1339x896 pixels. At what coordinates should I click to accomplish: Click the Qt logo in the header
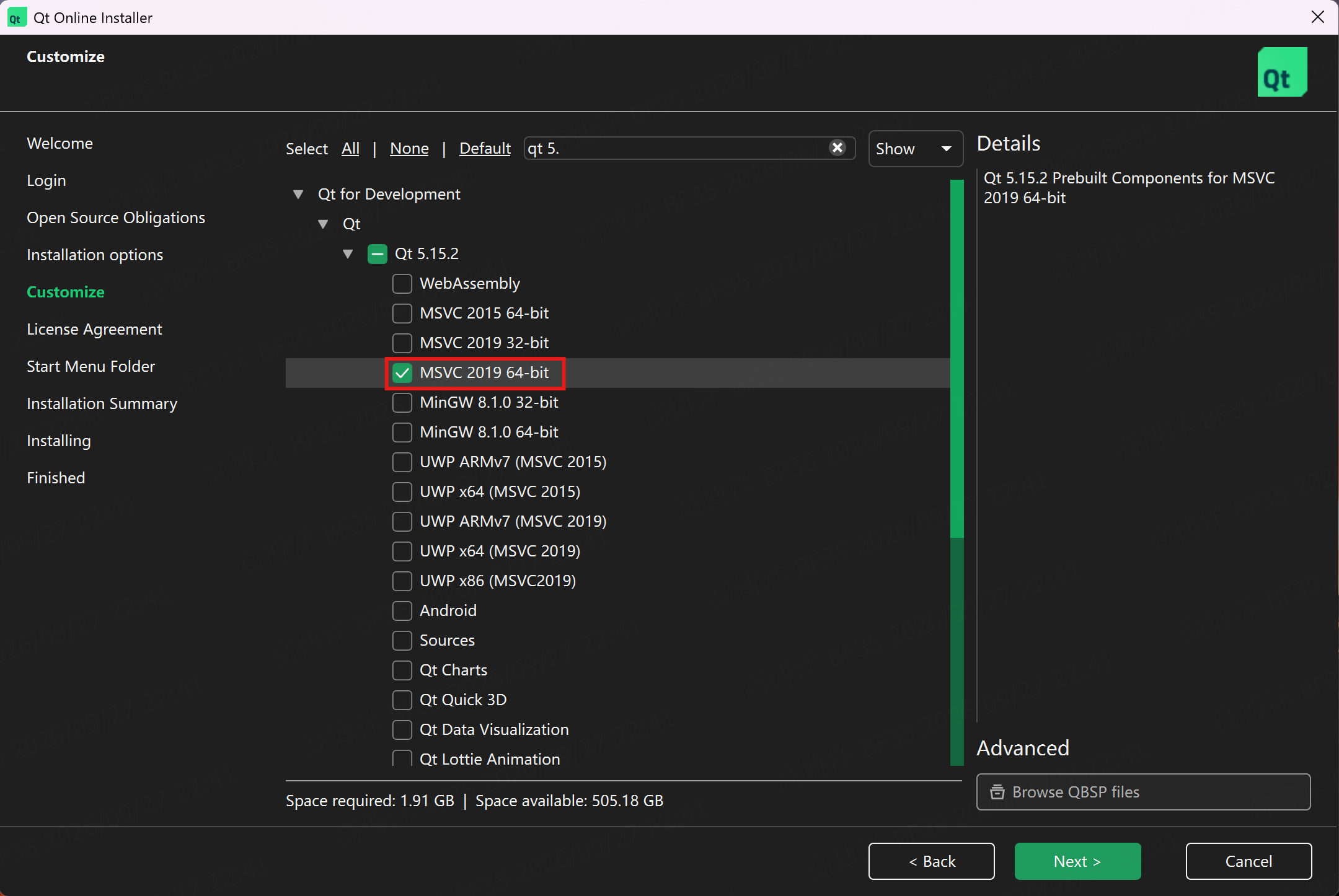point(1282,72)
